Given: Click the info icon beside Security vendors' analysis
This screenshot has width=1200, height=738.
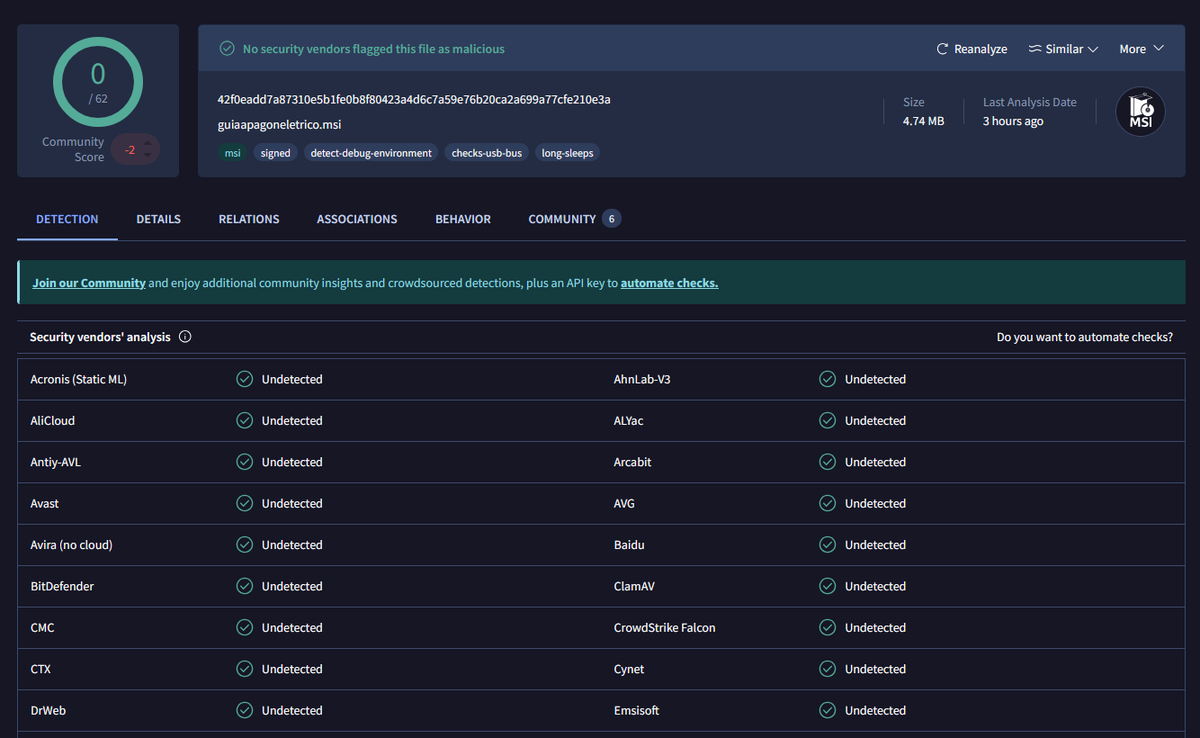Looking at the screenshot, I should [185, 337].
